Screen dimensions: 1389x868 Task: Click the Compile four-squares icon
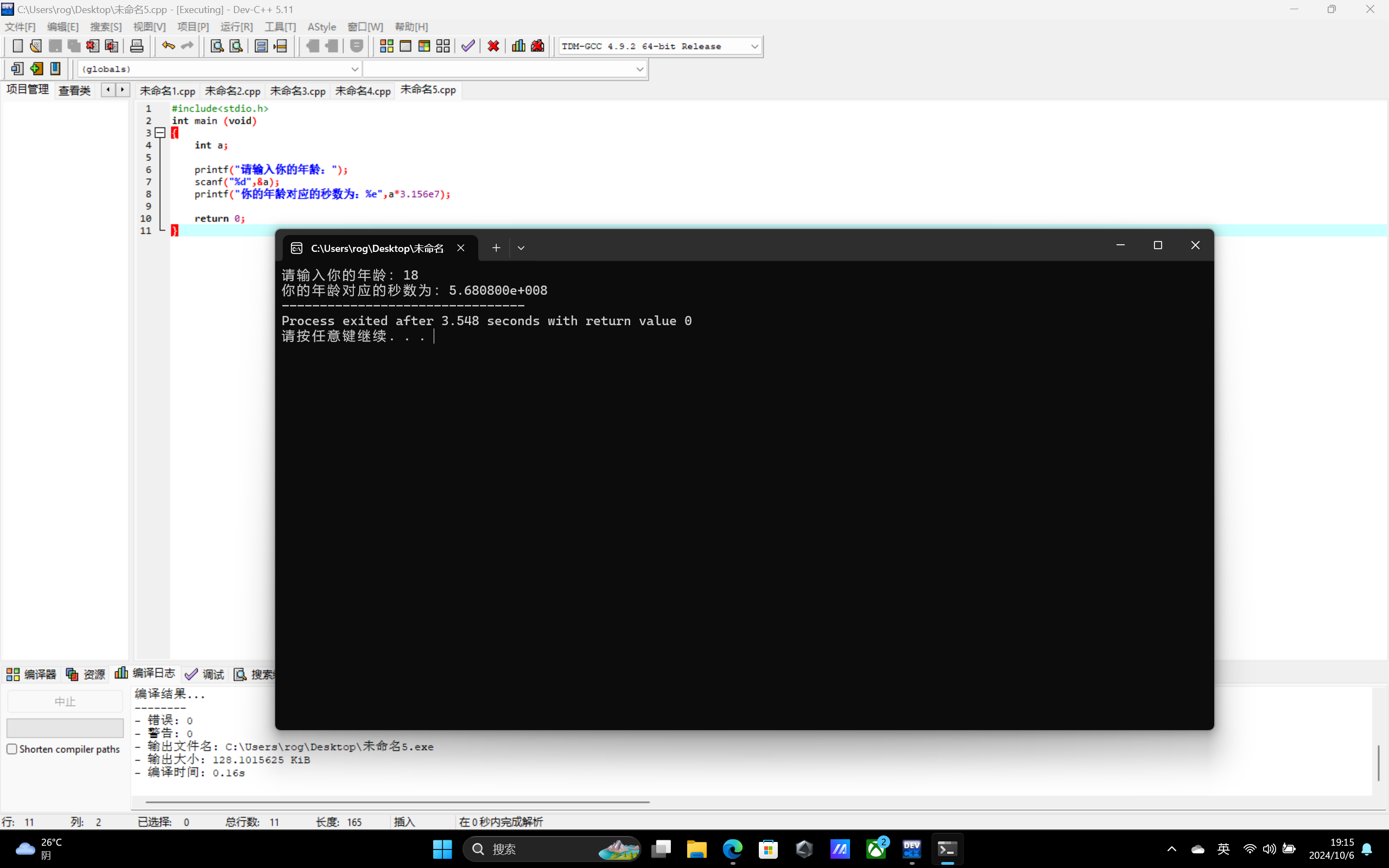coord(386,46)
